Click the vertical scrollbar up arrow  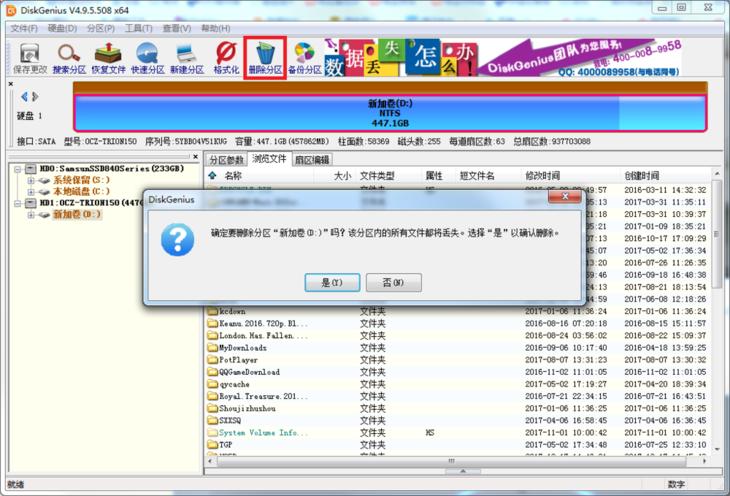(x=717, y=173)
